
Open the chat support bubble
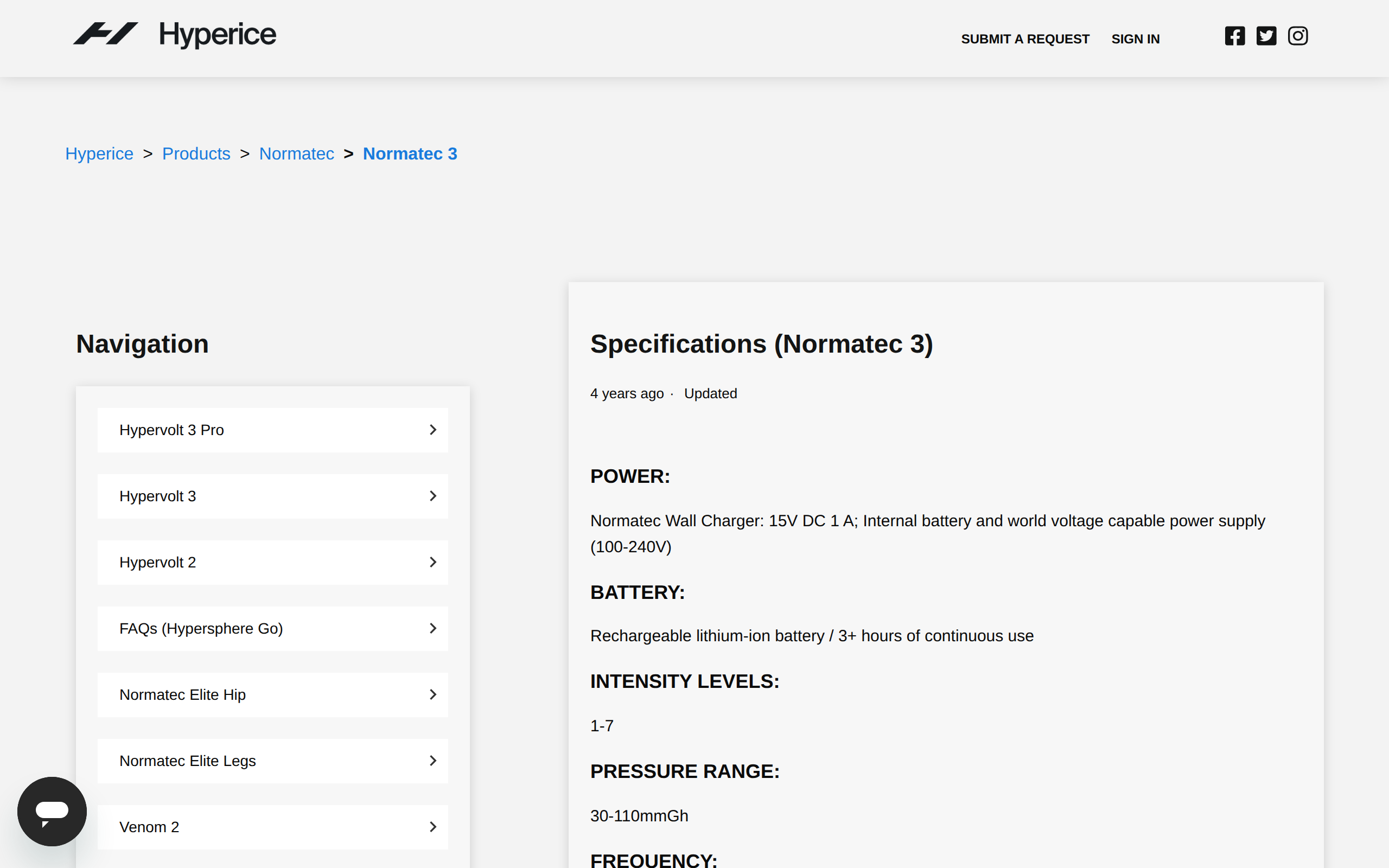point(52,811)
